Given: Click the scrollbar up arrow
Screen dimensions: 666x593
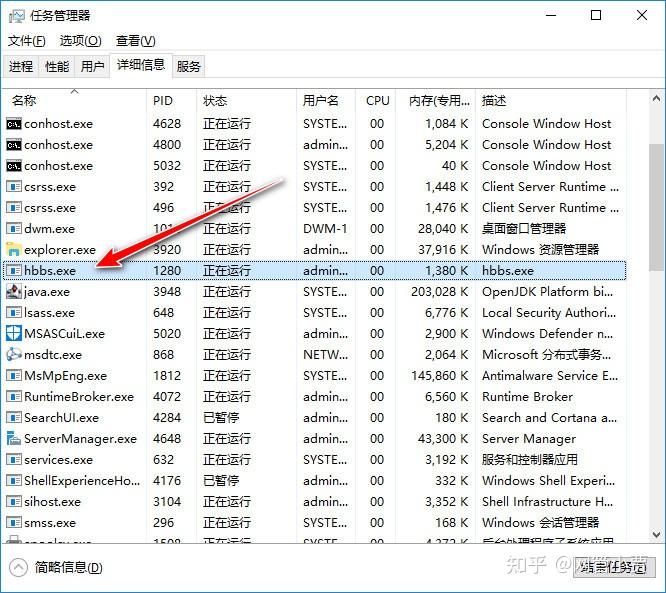Looking at the screenshot, I should (x=656, y=99).
